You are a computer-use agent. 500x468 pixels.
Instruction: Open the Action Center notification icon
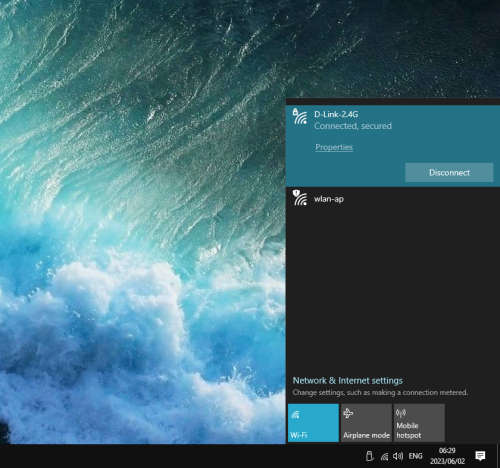pos(480,456)
